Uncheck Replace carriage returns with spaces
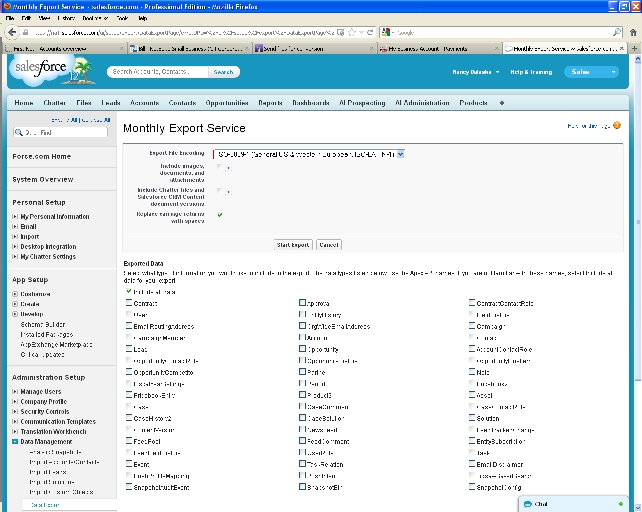 pos(220,215)
